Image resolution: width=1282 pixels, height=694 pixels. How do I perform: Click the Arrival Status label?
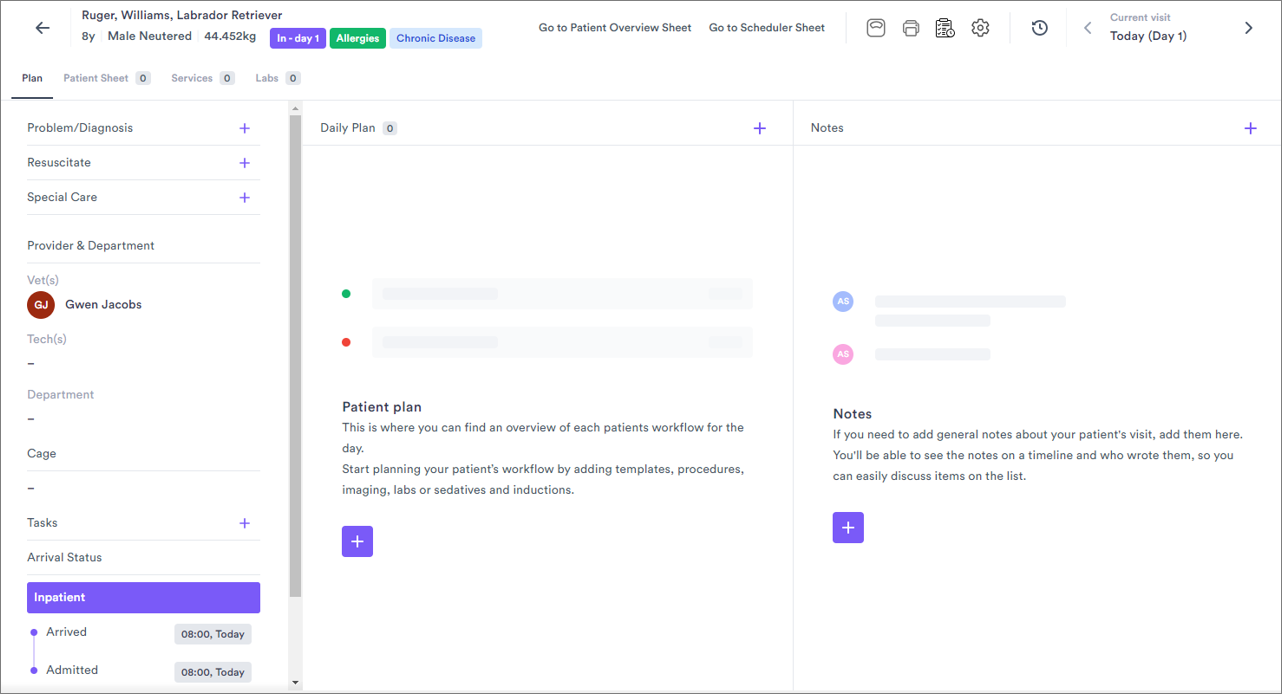pyautogui.click(x=65, y=558)
